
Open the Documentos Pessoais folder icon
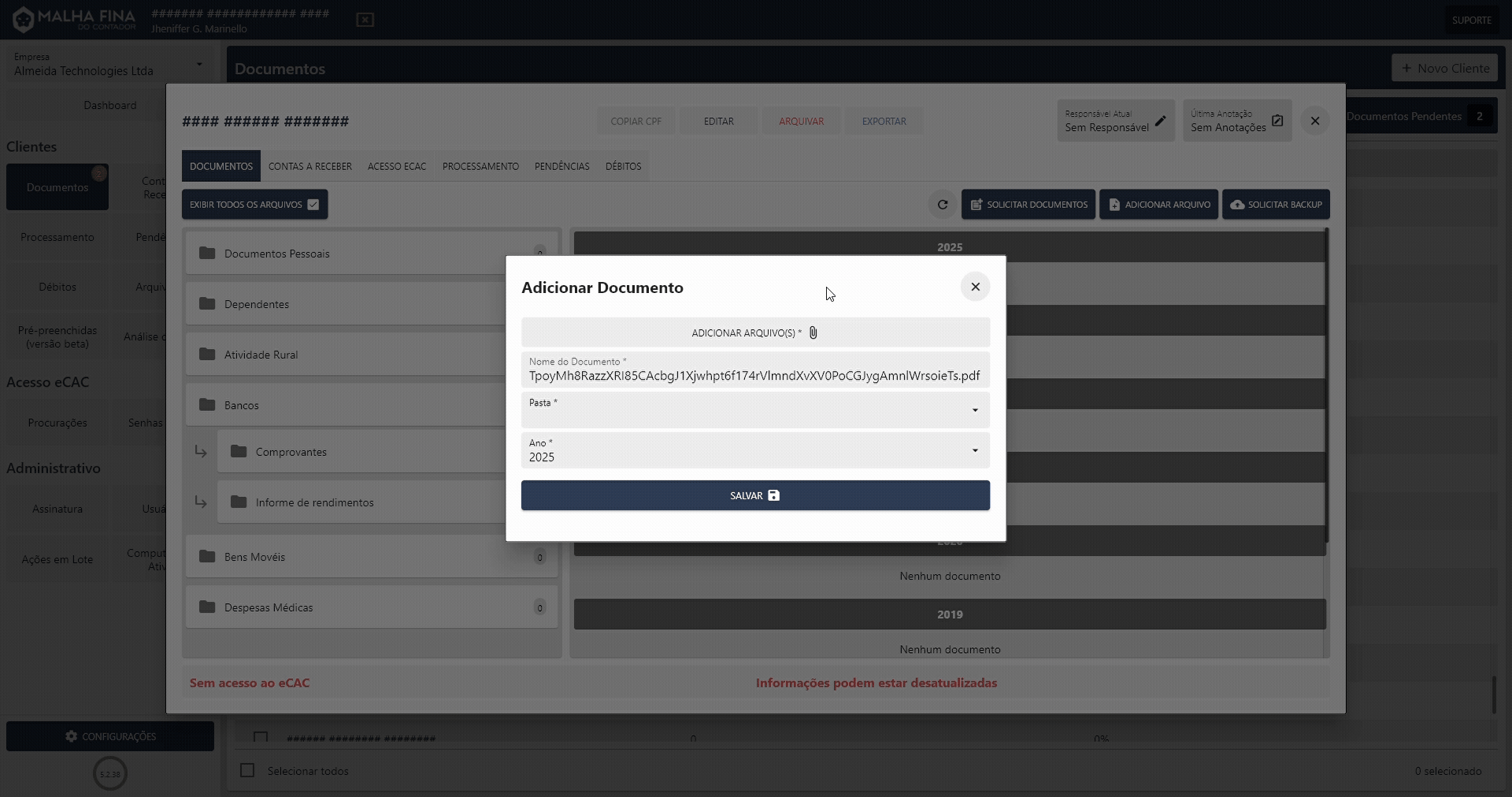(x=206, y=253)
